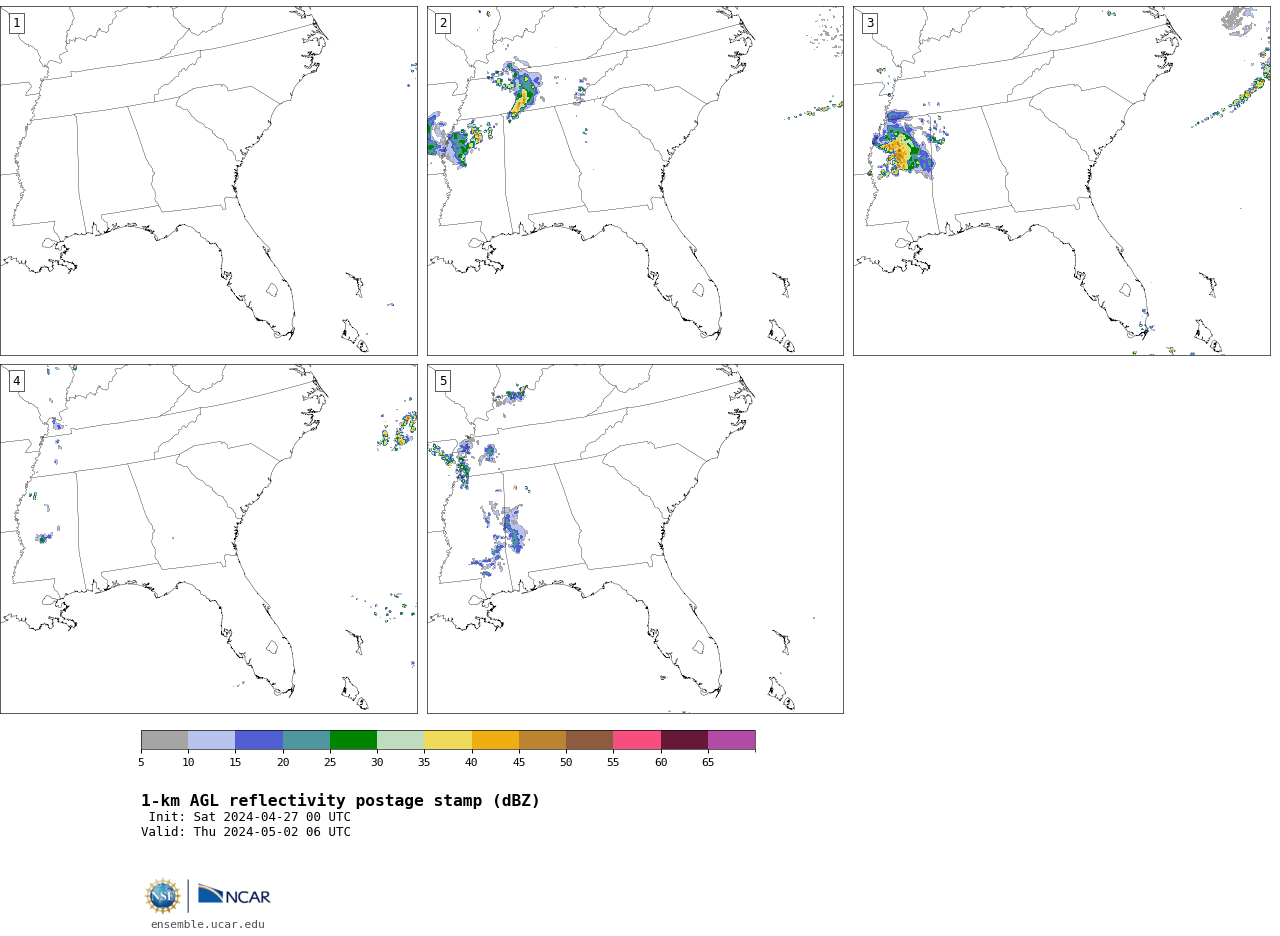Screen dimensions: 1280x936
Task: Click the panel number label 3
Action: click(x=870, y=23)
